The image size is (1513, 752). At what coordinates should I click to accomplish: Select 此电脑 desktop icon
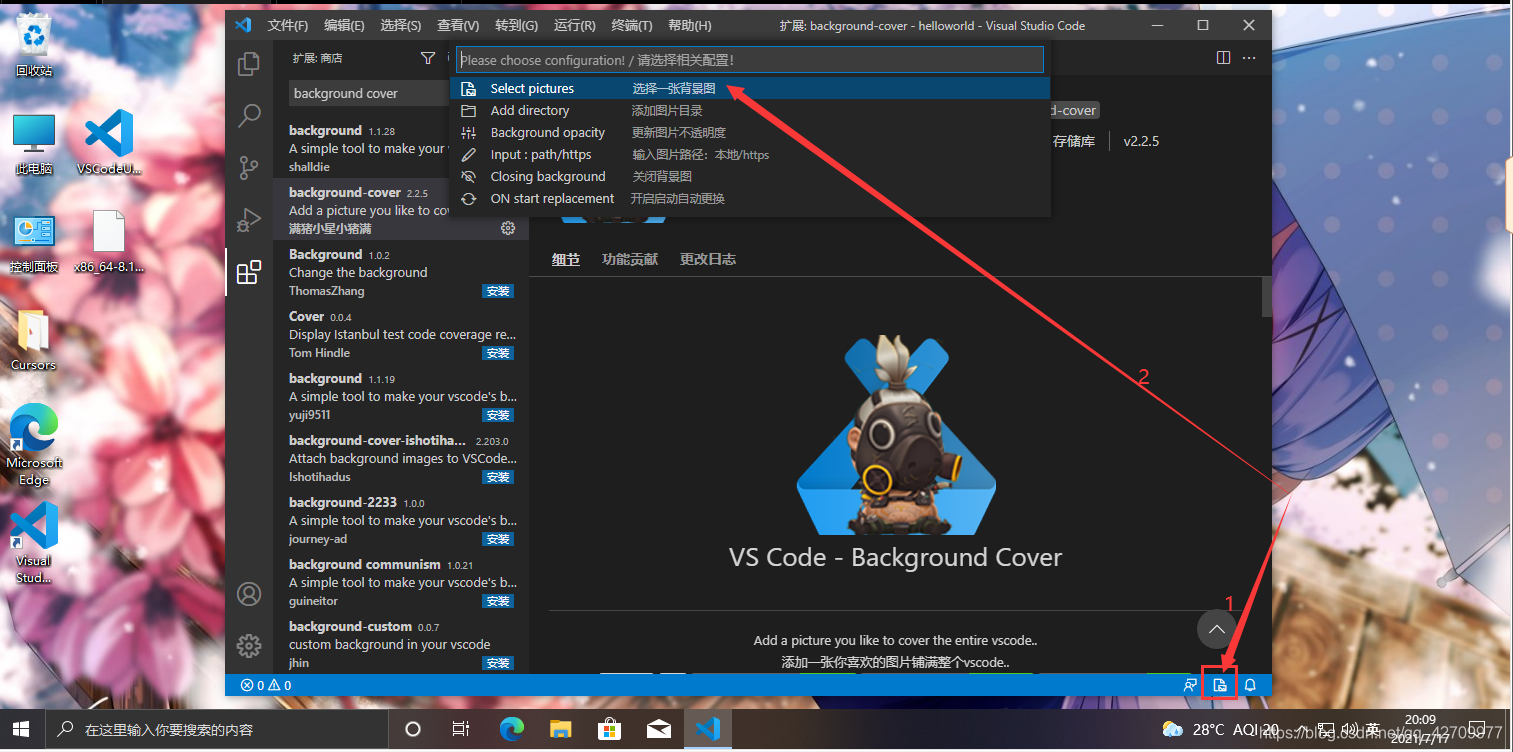pyautogui.click(x=34, y=143)
